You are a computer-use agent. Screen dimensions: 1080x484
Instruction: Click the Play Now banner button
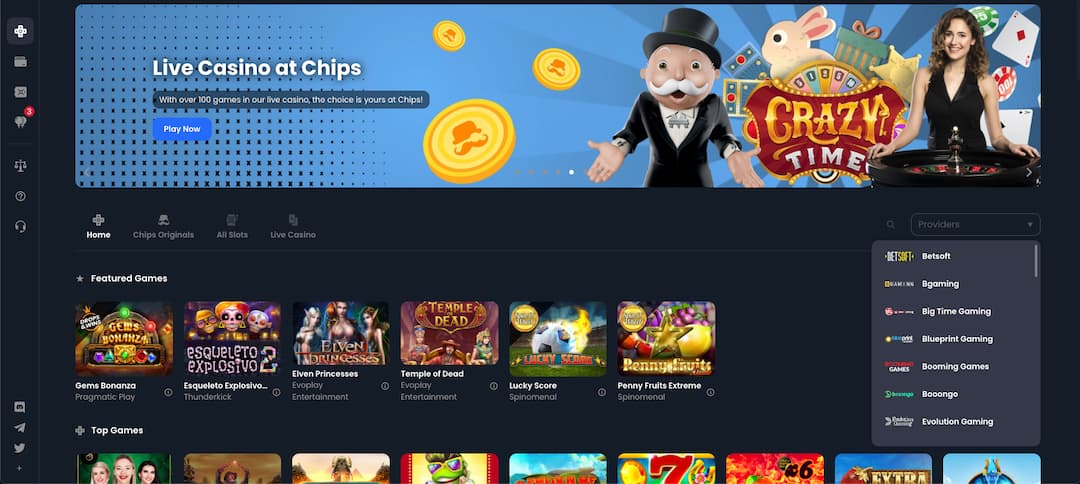182,129
